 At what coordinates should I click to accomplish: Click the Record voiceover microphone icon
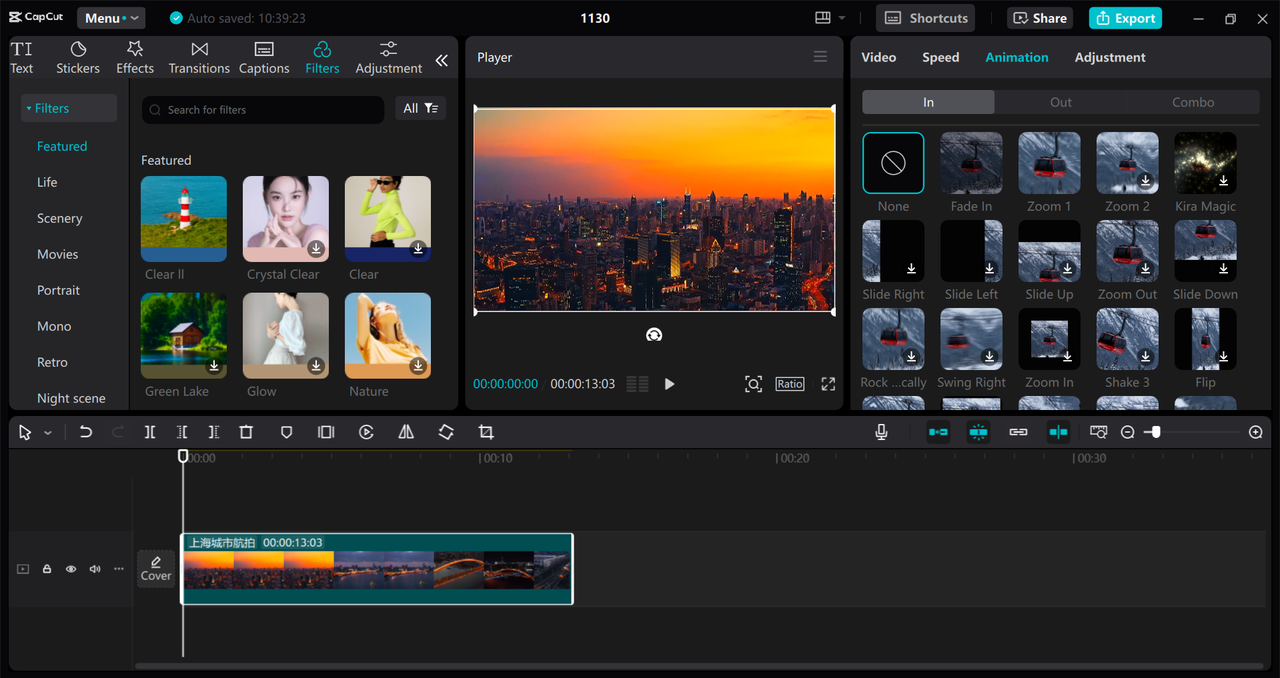coord(881,432)
